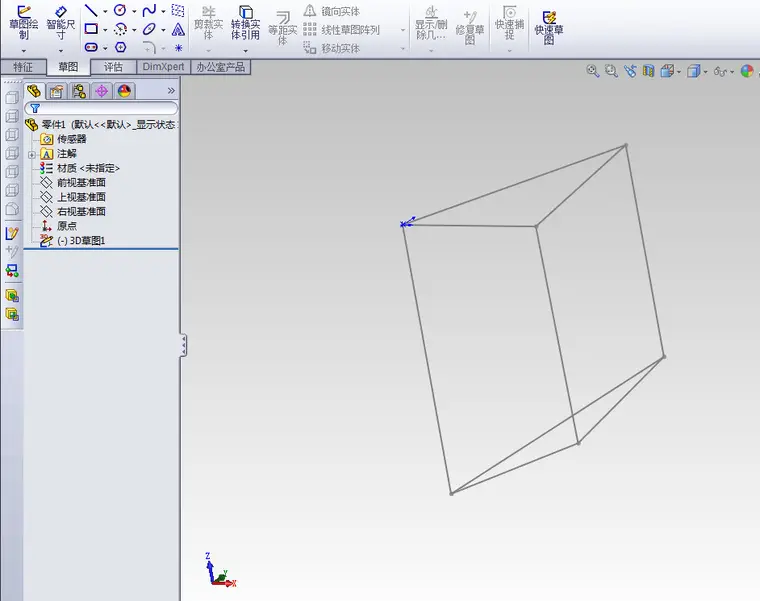Open dropdown under 转换实体引用

point(245,50)
